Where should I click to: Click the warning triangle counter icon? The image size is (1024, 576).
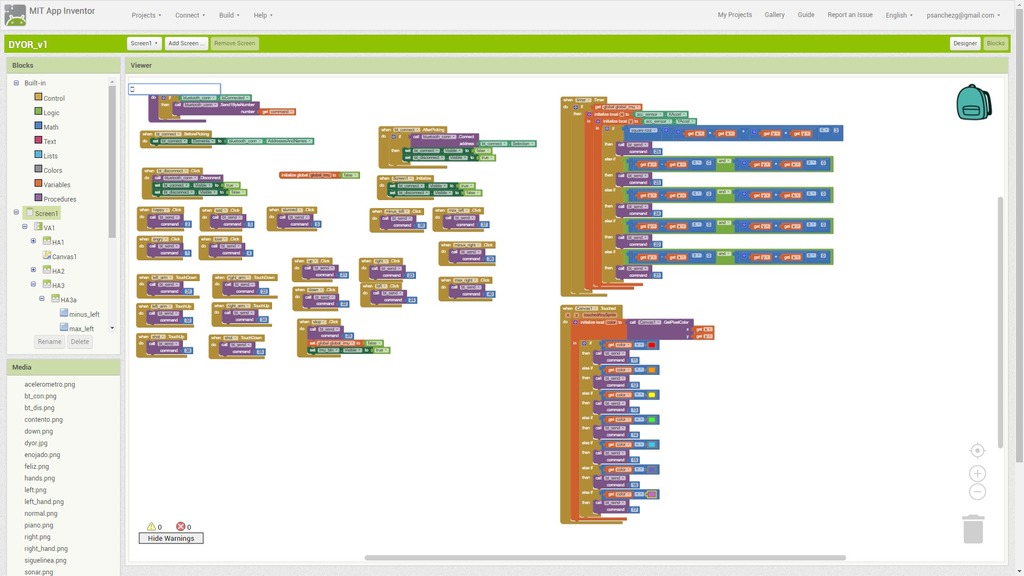tap(152, 526)
